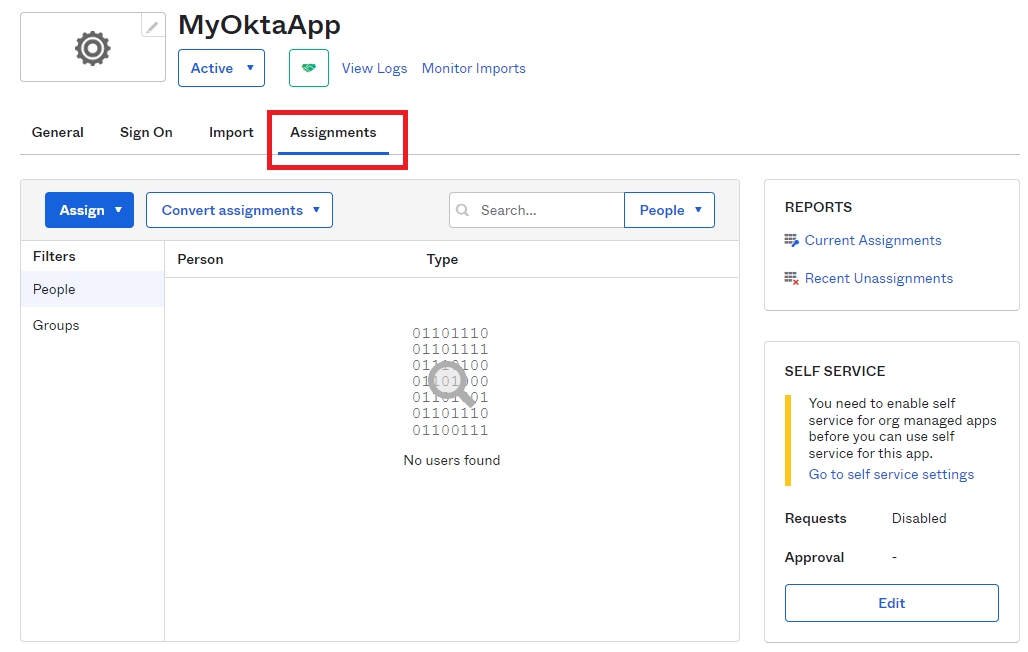Follow Go to self service settings link
Screen dimensions: 1028x652
click(x=891, y=474)
